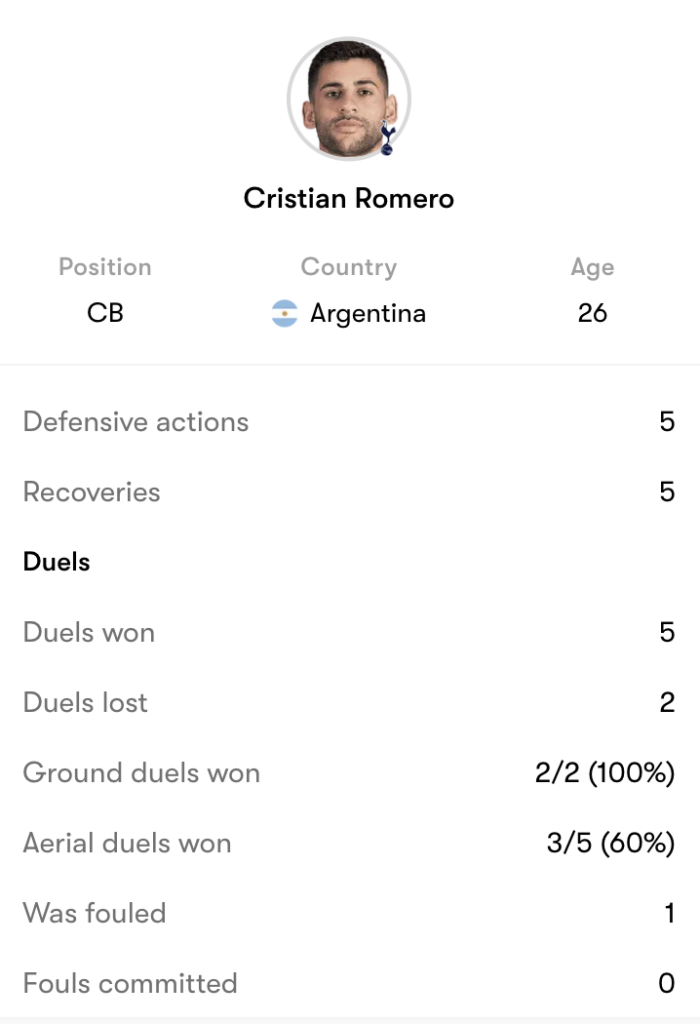Click the Argentina flag icon
This screenshot has height=1024, width=700.
285,313
